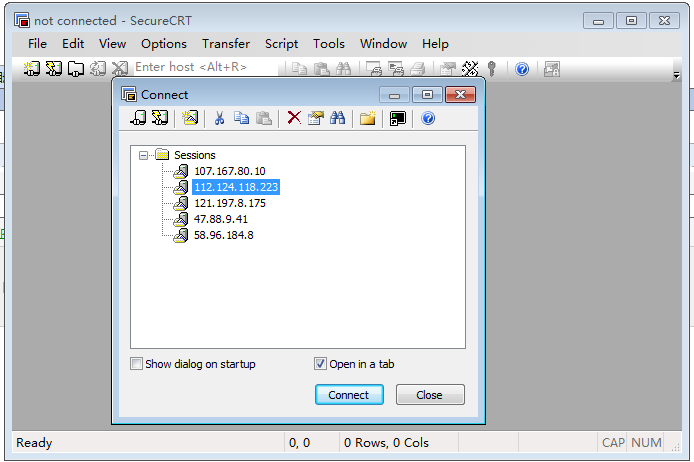Click the Print Screen icon in main toolbar
Image resolution: width=694 pixels, height=462 pixels.
coord(374,69)
